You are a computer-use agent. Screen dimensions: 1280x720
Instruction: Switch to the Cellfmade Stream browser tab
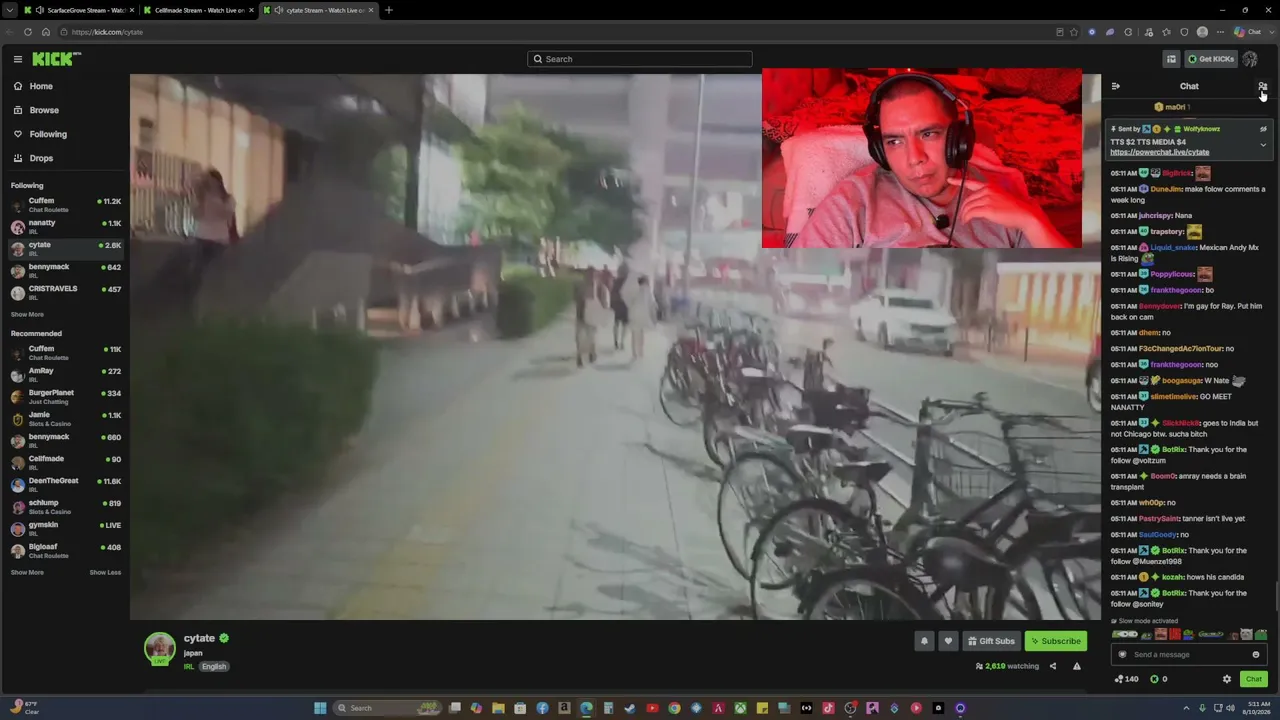(x=197, y=10)
